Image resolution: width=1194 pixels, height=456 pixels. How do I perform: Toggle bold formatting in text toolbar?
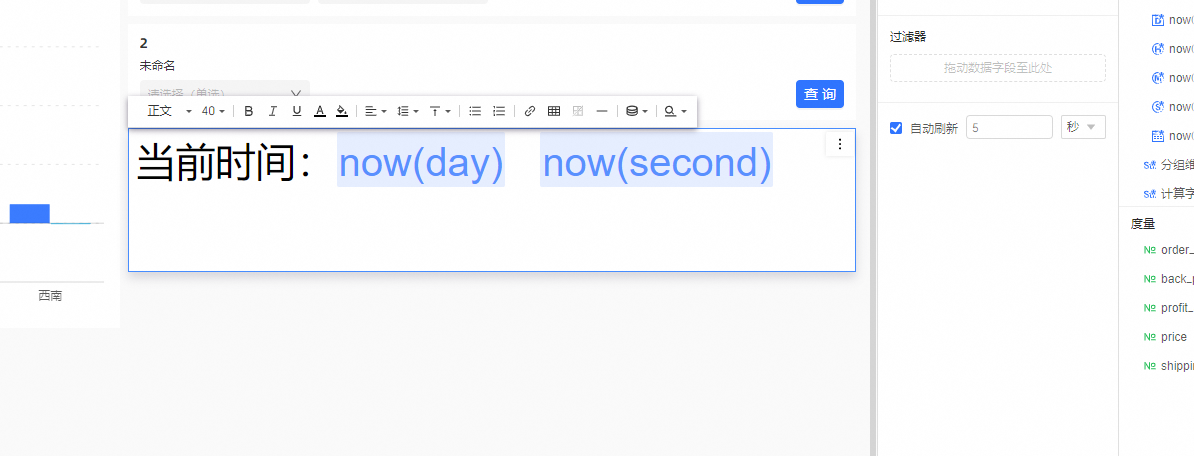coord(249,111)
